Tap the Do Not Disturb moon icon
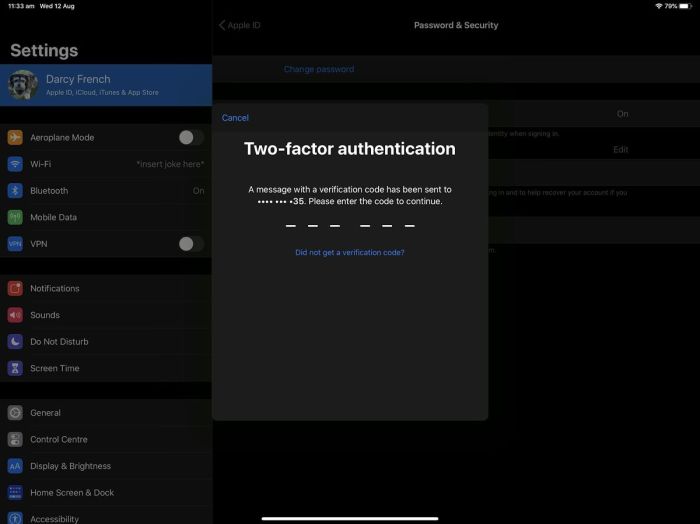Screen dimensions: 700x524 [x=15, y=341]
